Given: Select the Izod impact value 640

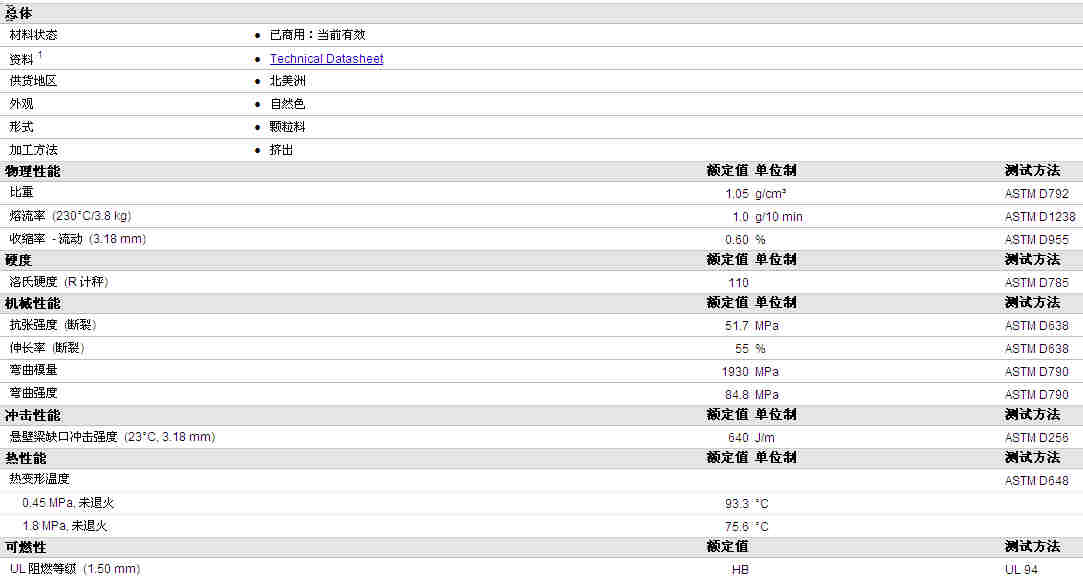Looking at the screenshot, I should 738,437.
